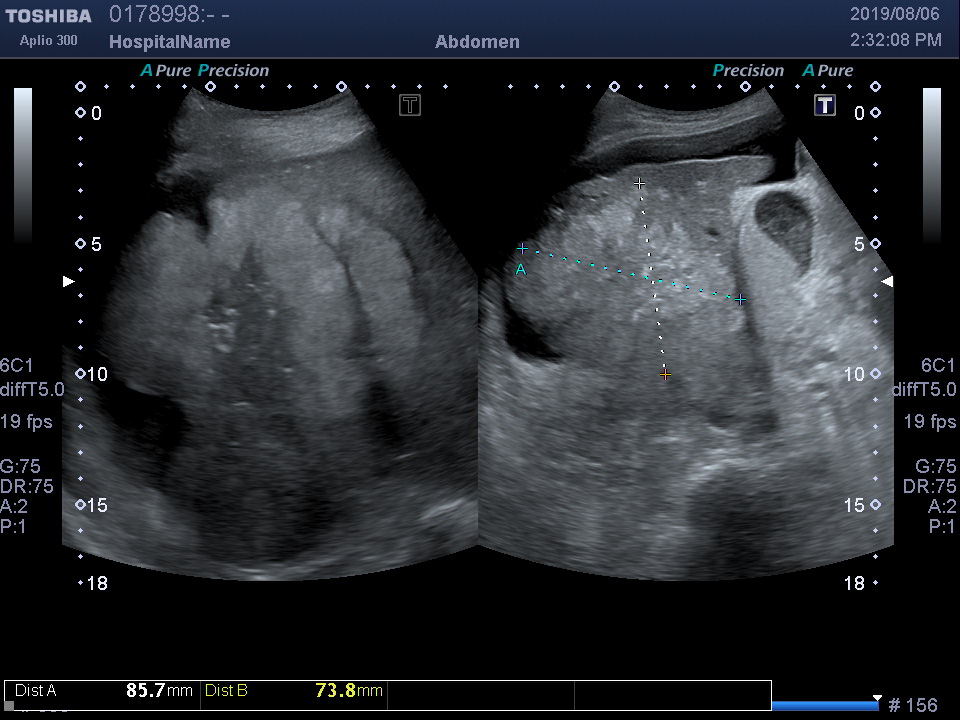Select the left ultrasound image pane
Viewport: 960px width, 720px height.
pos(270,334)
